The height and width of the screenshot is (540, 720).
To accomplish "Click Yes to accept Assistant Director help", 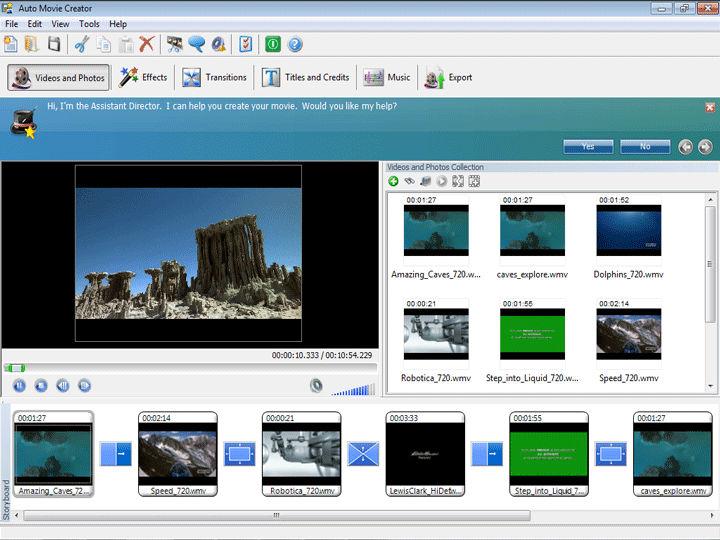I will click(588, 146).
